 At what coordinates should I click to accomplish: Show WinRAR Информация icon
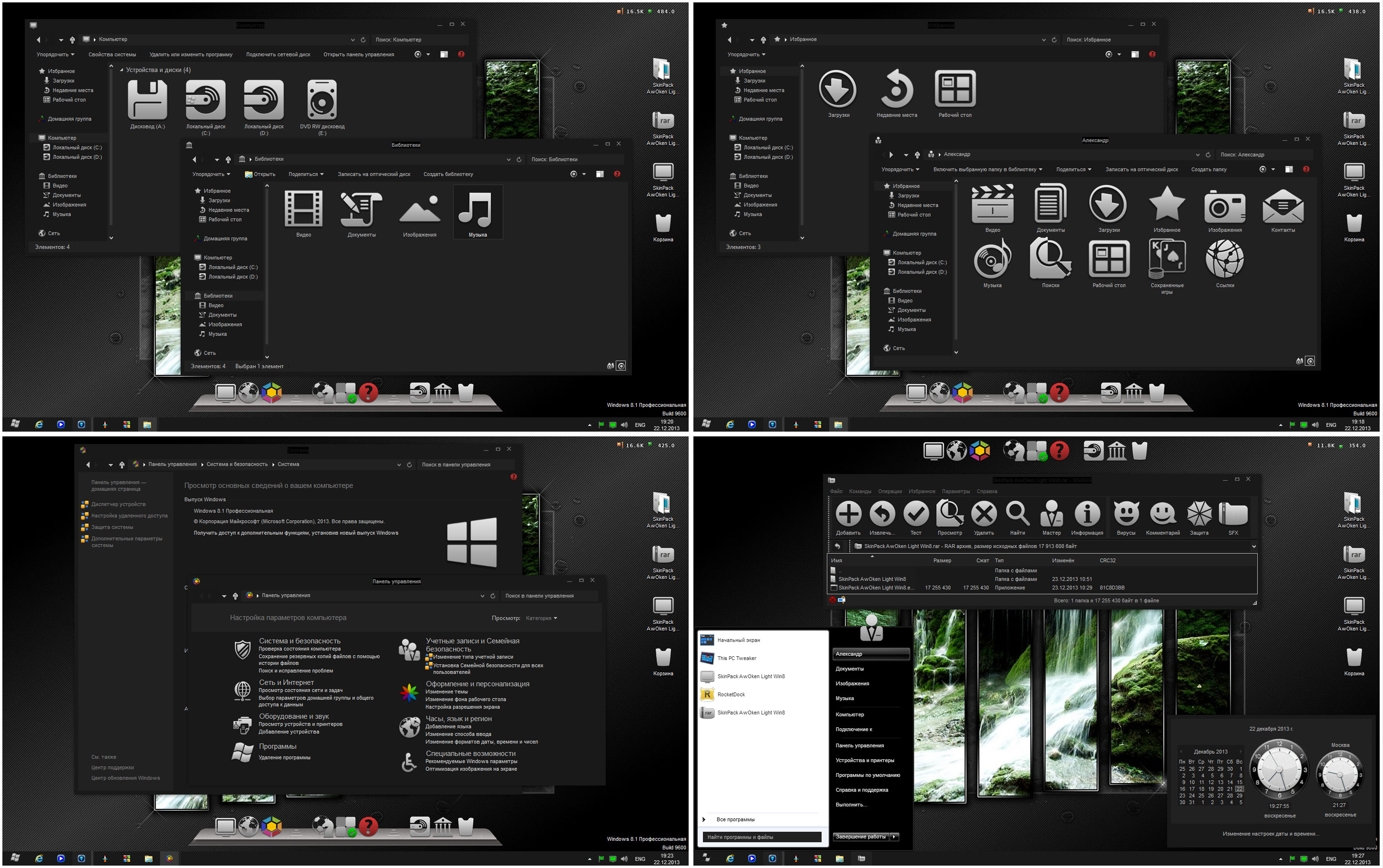[1087, 518]
